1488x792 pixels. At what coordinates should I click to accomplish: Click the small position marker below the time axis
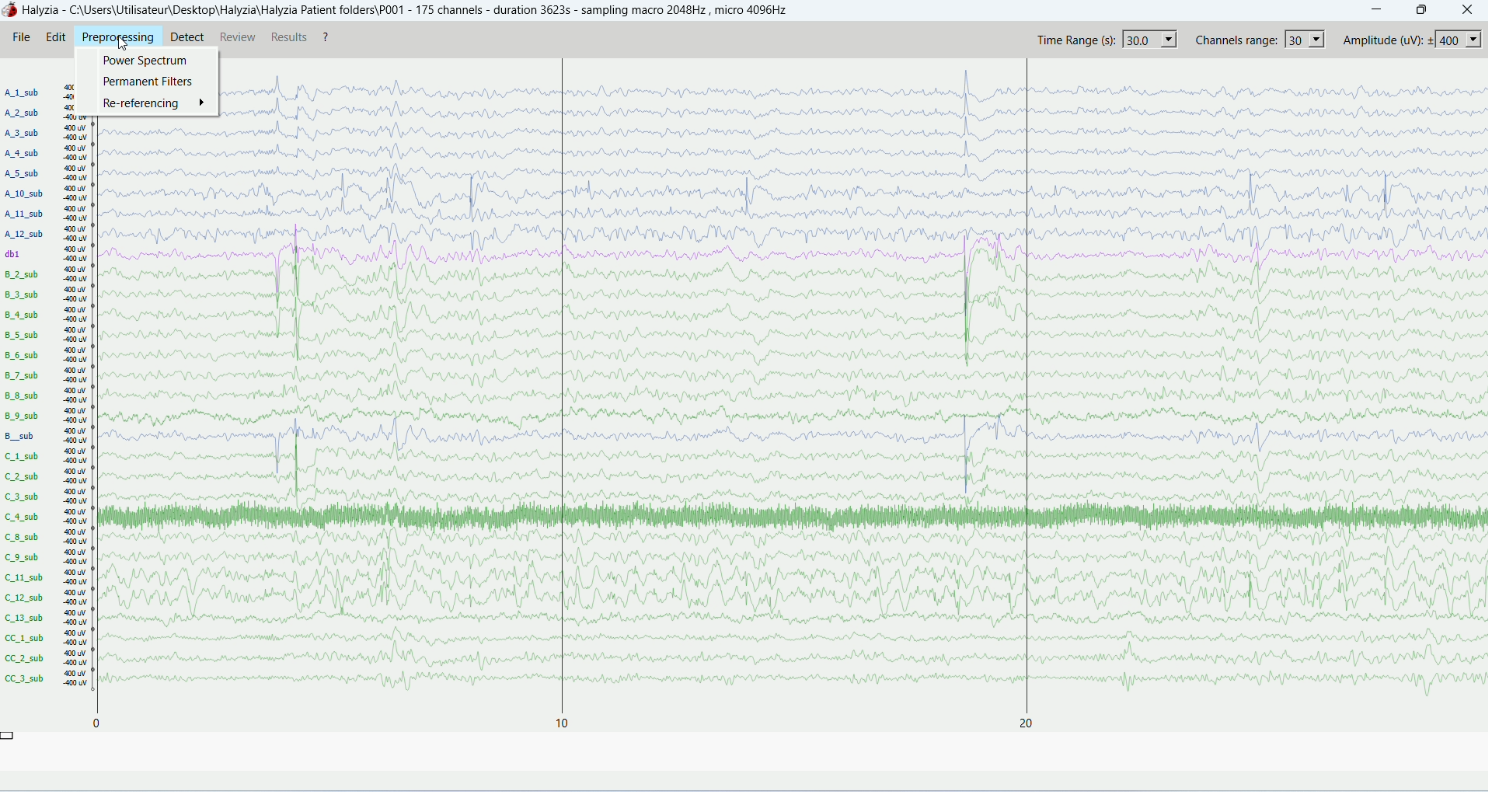coord(7,737)
